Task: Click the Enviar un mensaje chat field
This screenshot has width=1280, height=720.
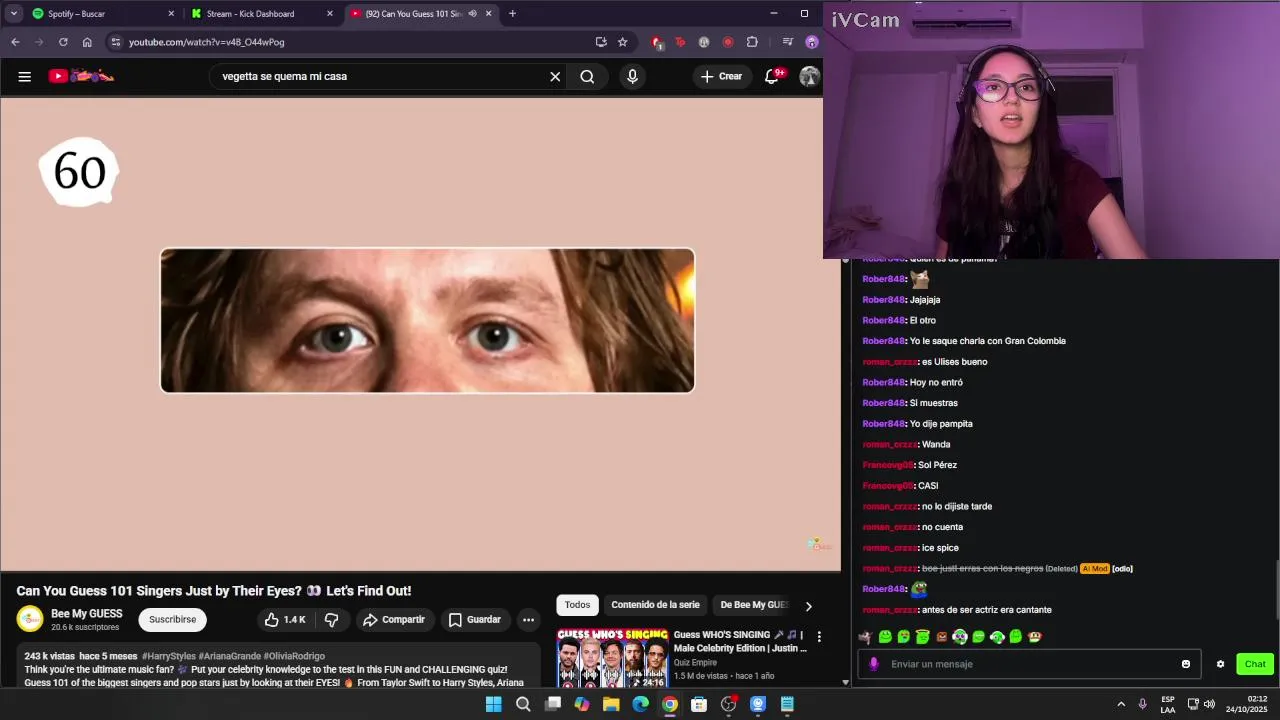Action: 1030,664
